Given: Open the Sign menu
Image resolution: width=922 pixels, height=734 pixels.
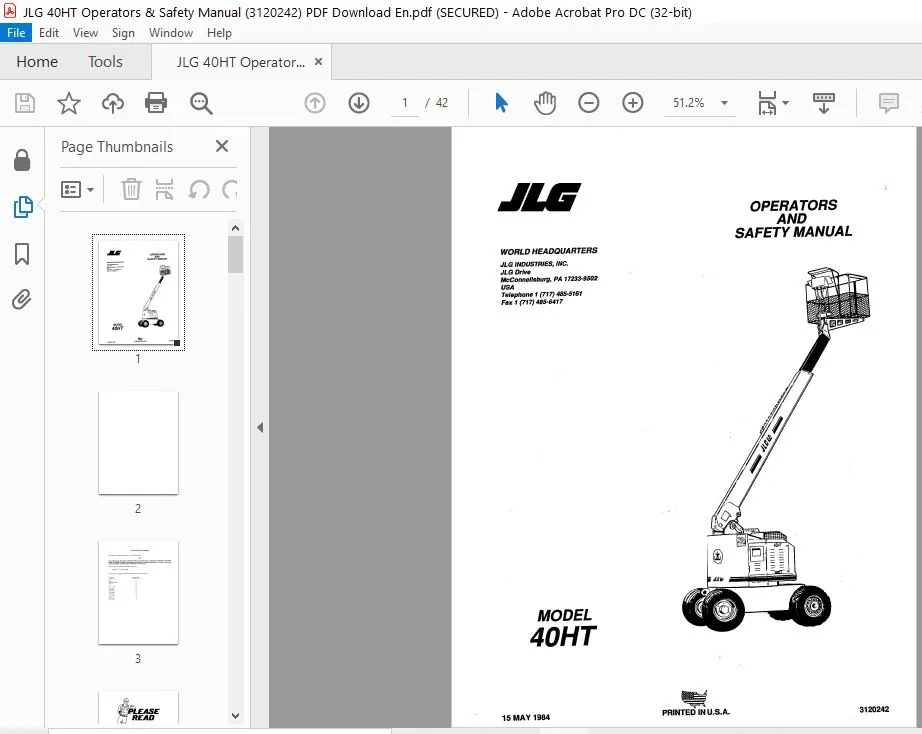Looking at the screenshot, I should (123, 33).
